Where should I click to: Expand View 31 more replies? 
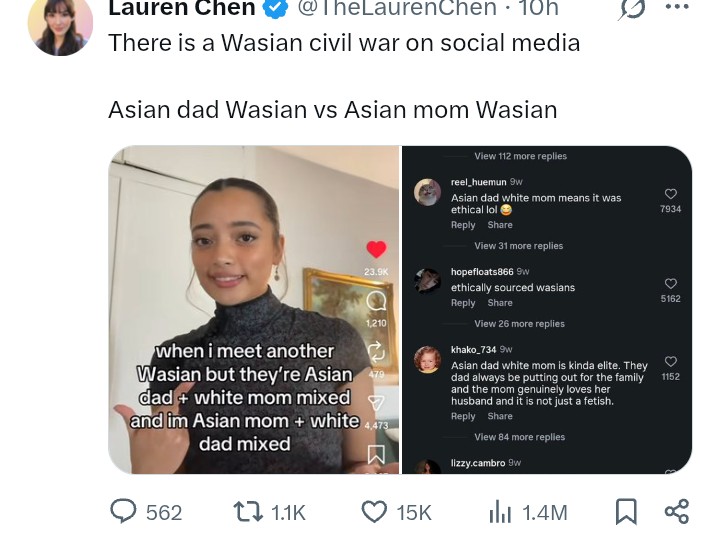(518, 246)
